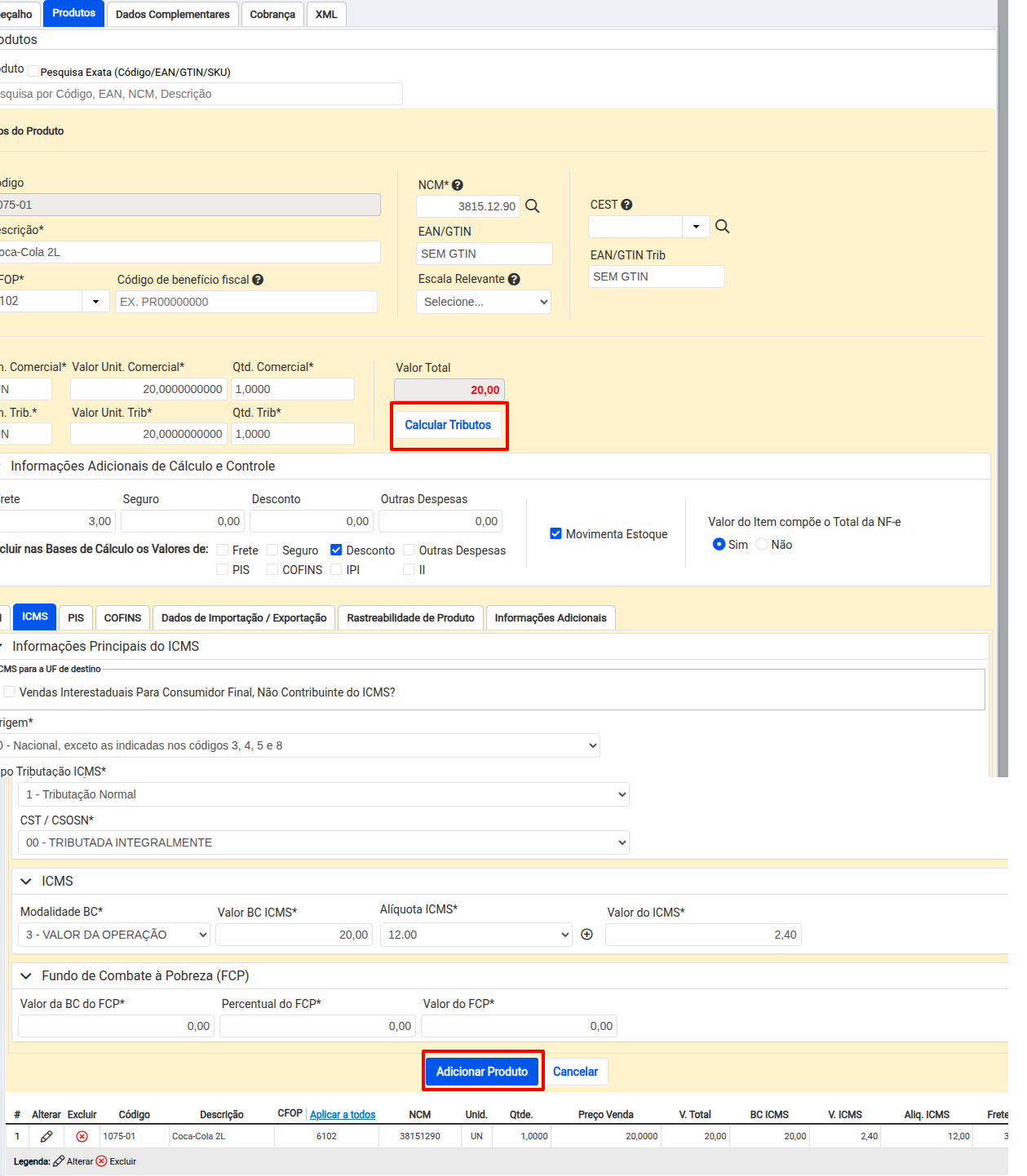
Task: Uncheck the Desconto checkbox
Action: (336, 550)
